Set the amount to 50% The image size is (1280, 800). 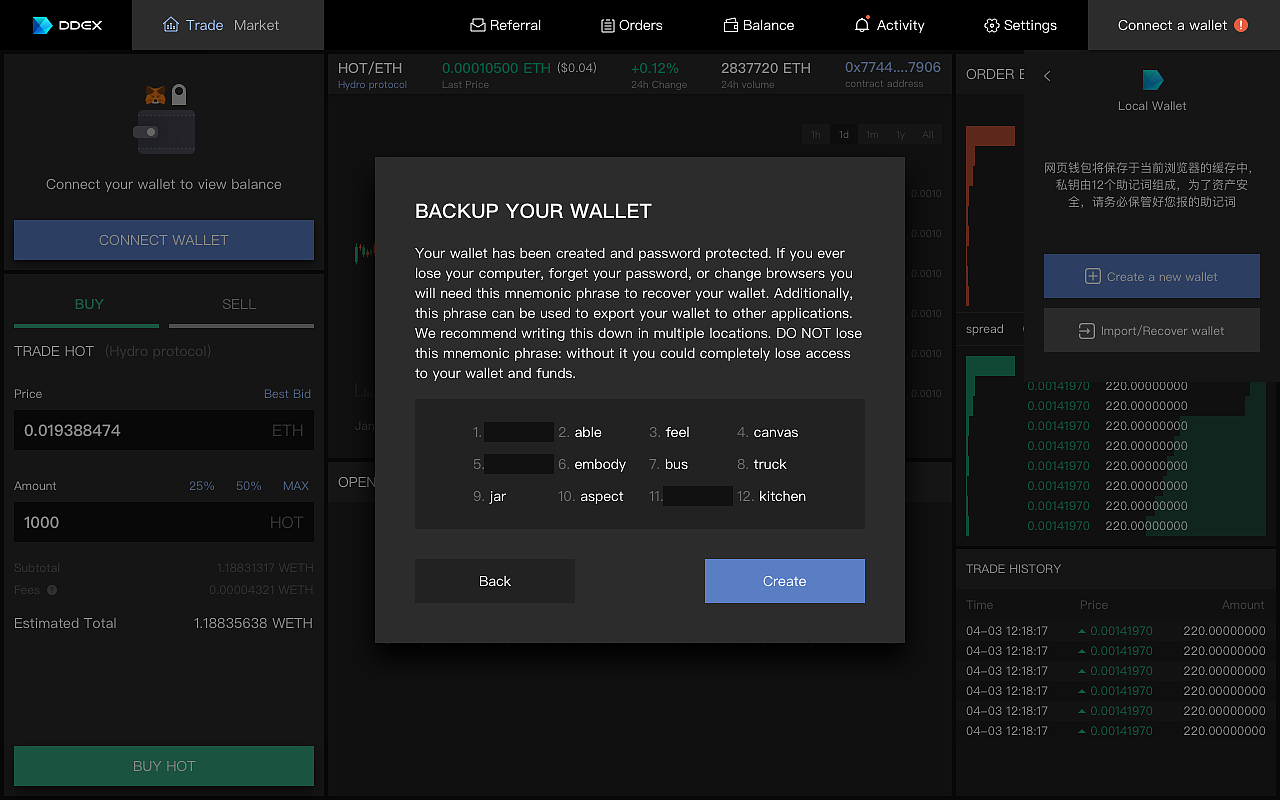(x=249, y=486)
